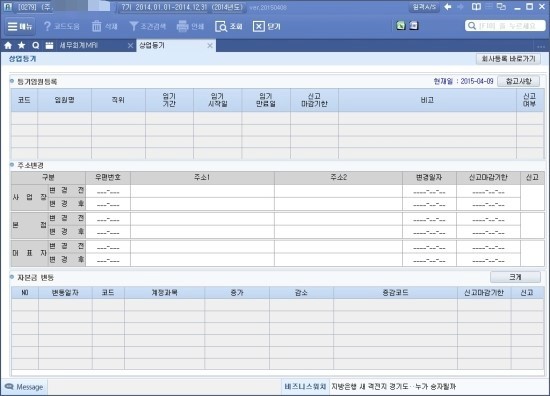Click the 증감코드 column header

395,293
